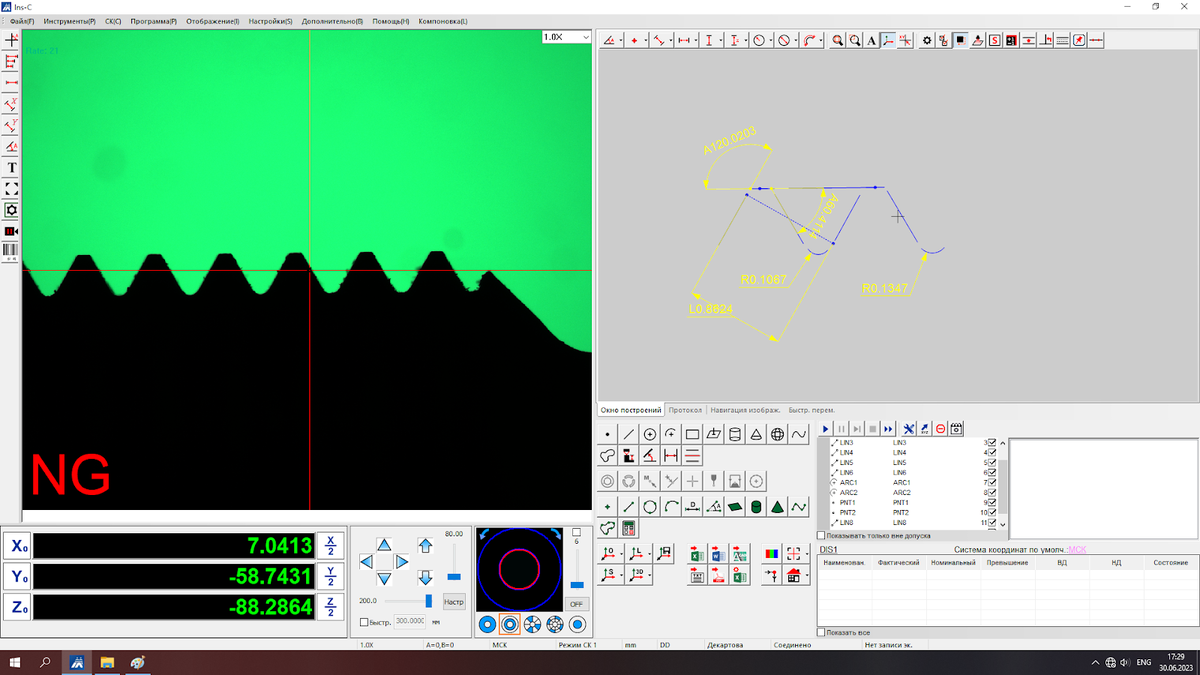Open the RGB color settings icon
The image size is (1200, 675).
click(770, 553)
